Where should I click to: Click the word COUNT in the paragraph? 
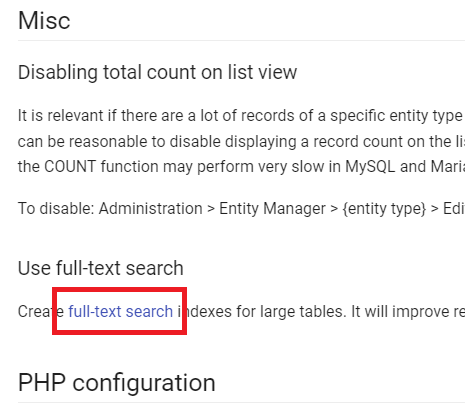tap(70, 166)
